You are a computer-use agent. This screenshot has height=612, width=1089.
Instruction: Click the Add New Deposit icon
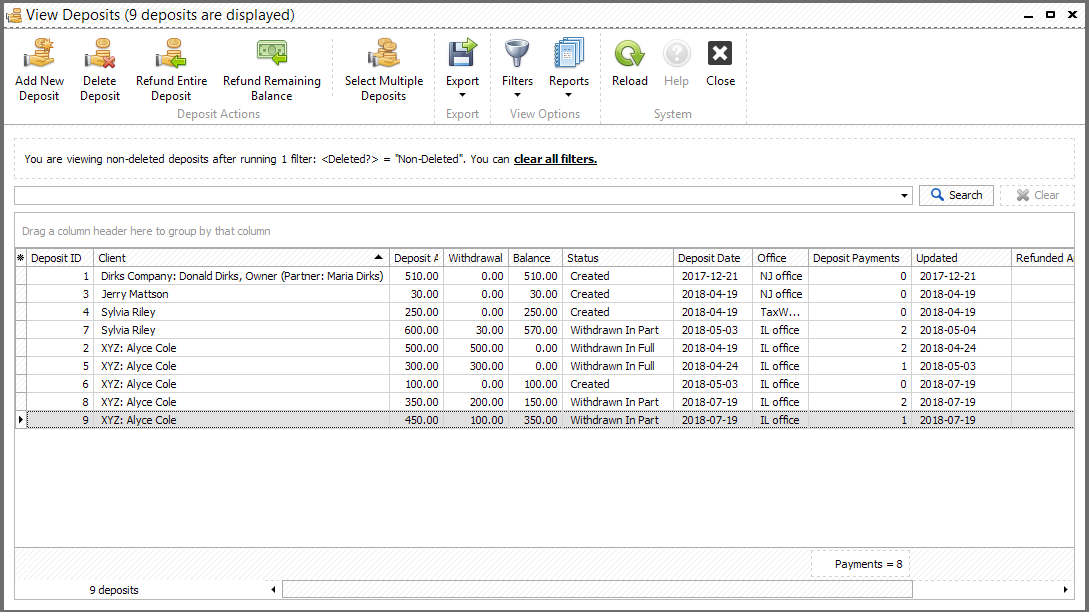(x=40, y=53)
